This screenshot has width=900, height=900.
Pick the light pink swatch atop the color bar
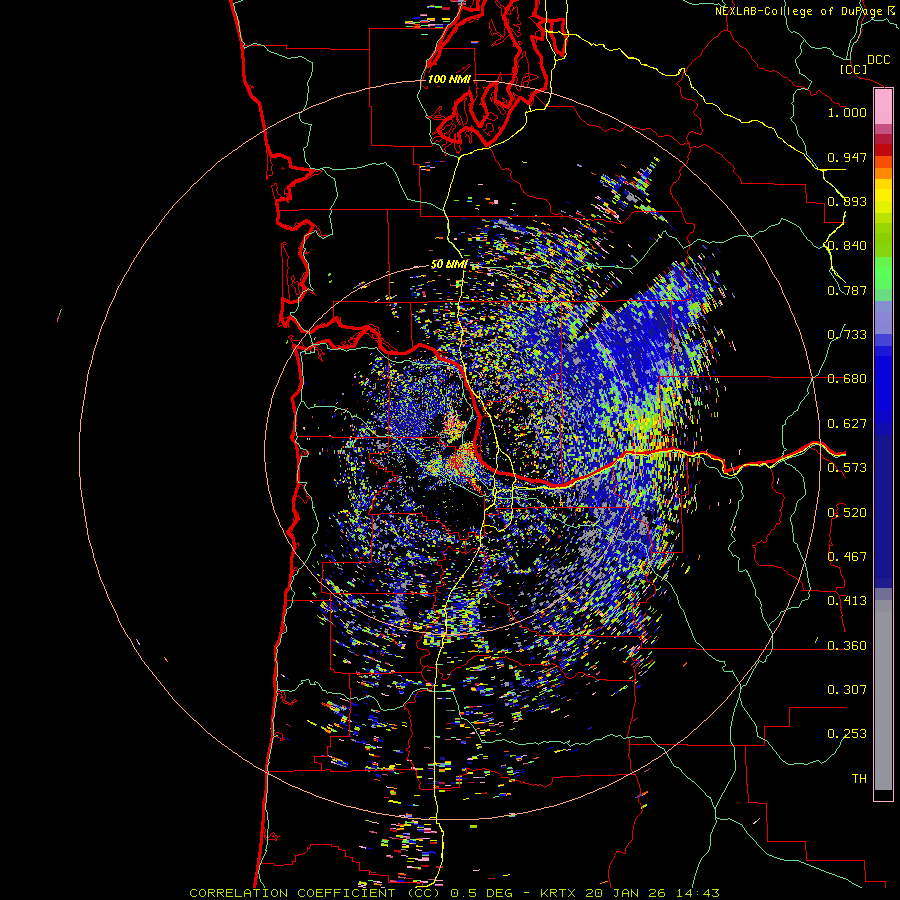883,107
